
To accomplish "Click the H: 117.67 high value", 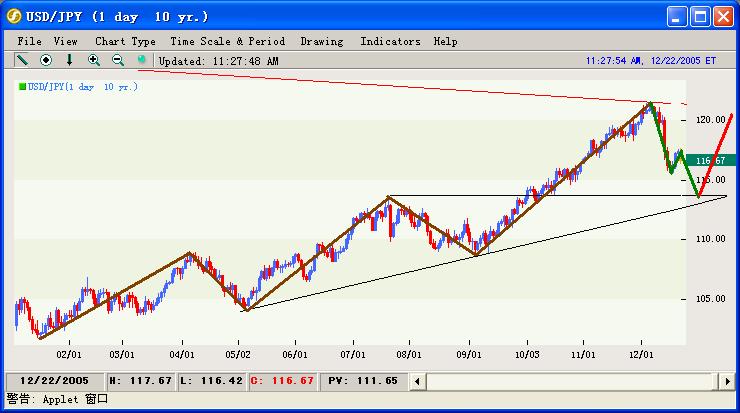I will 140,381.
